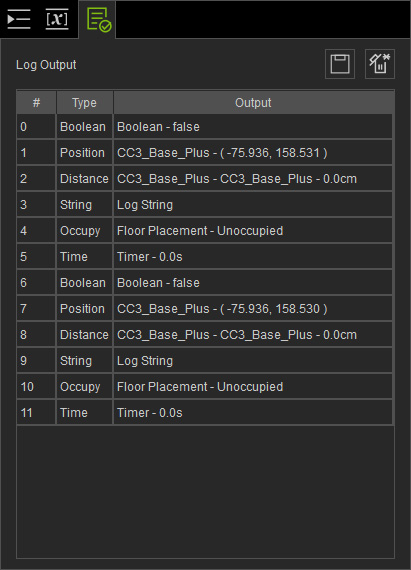This screenshot has width=411, height=570.
Task: Select row 4 Floor Placement Unoccupied
Action: [205, 231]
